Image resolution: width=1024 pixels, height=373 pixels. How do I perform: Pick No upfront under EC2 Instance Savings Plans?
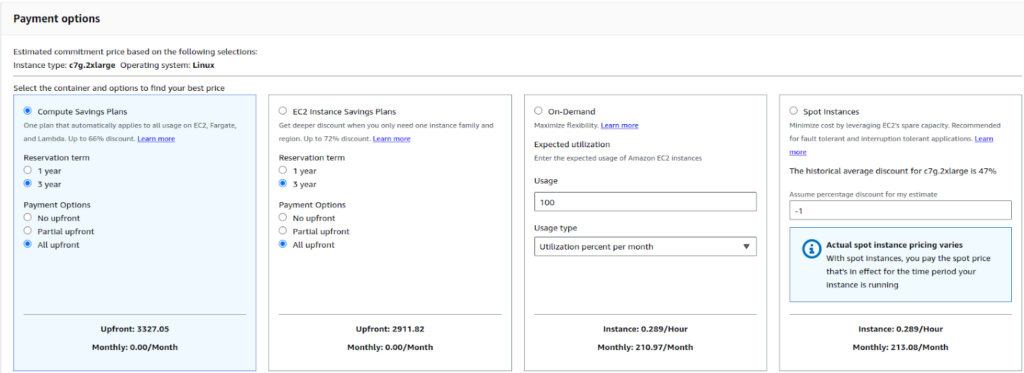click(283, 218)
